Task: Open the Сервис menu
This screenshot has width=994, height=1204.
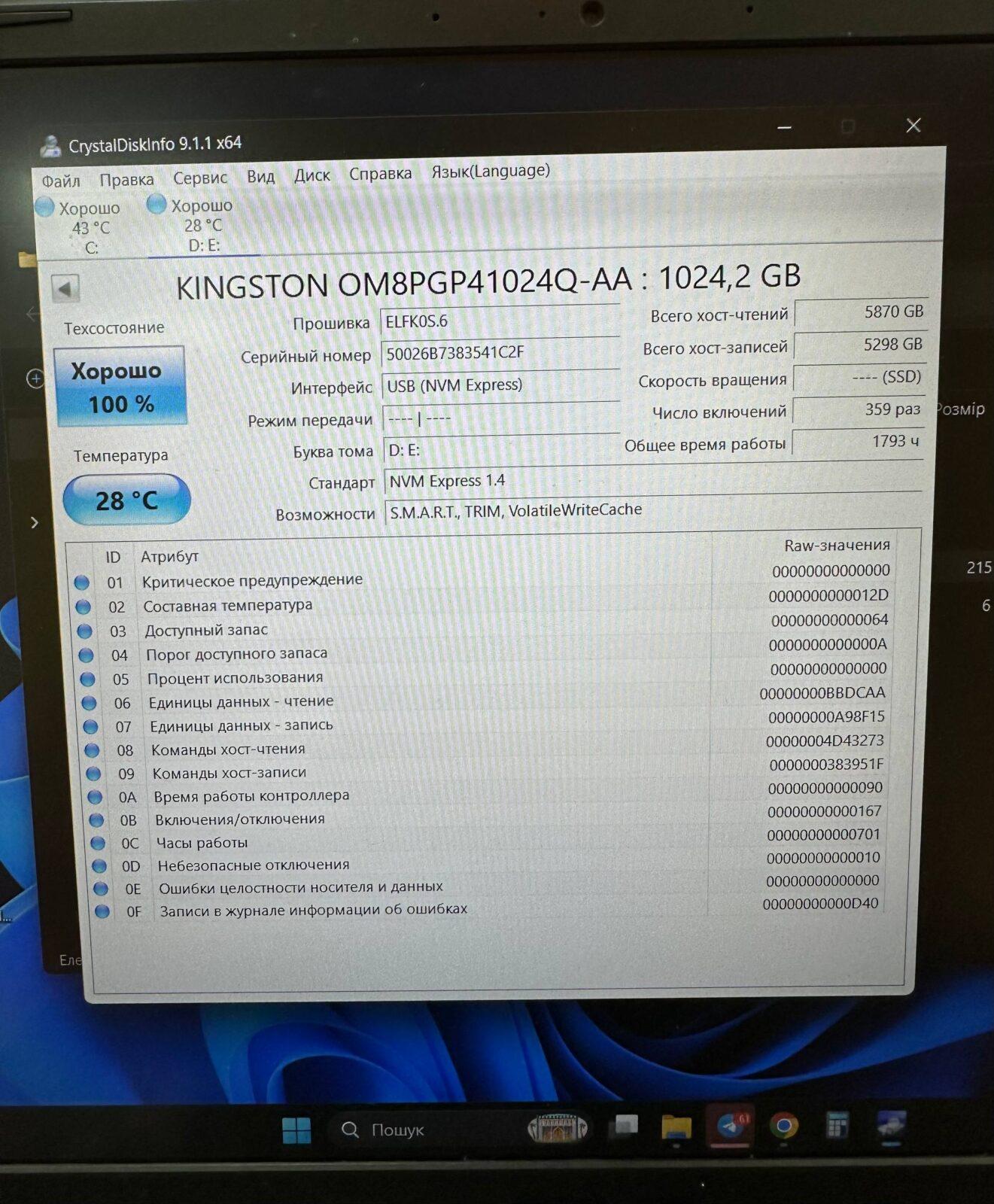Action: [x=200, y=178]
